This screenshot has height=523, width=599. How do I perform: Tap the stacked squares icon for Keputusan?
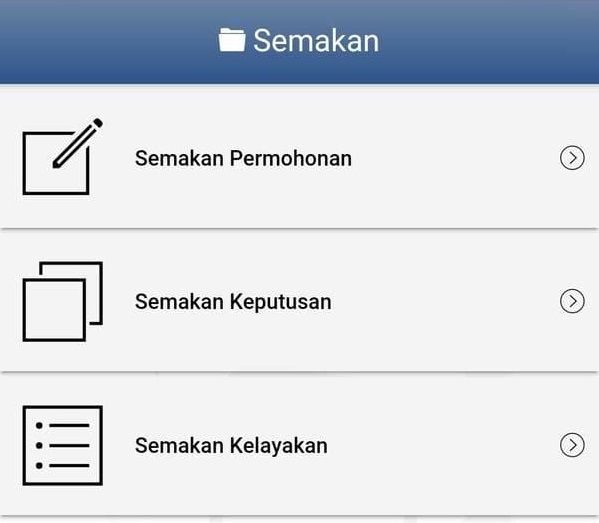(x=63, y=301)
